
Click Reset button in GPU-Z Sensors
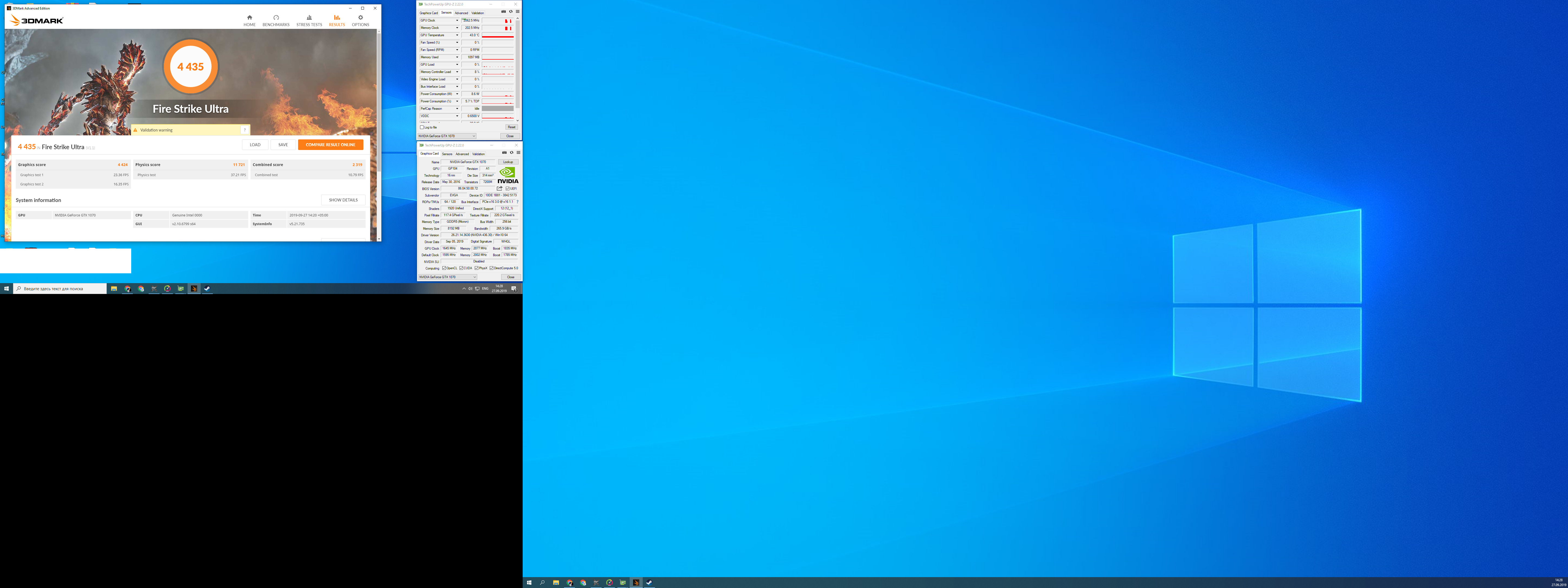click(x=511, y=127)
